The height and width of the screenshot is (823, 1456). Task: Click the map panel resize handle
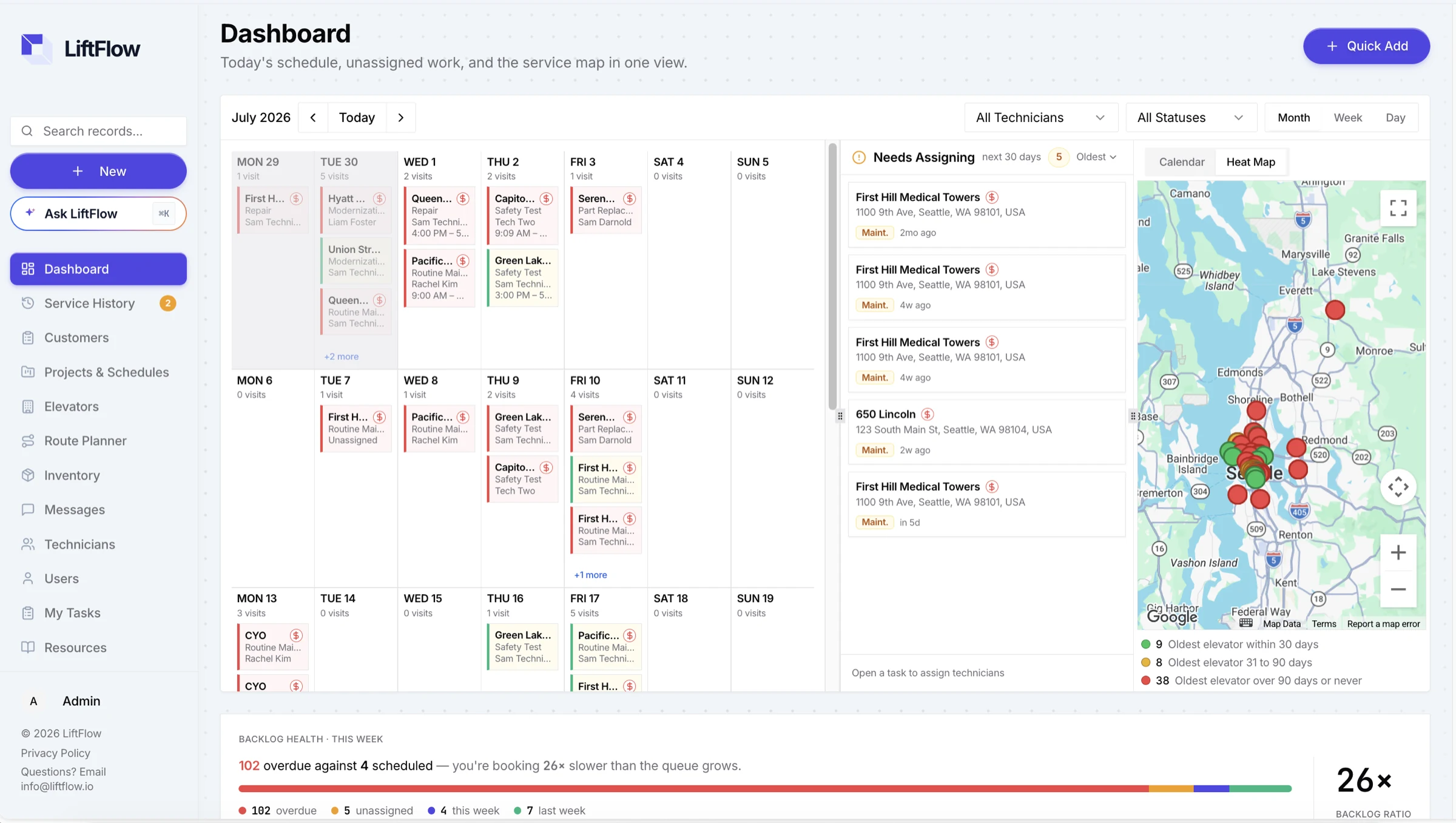pos(1133,416)
